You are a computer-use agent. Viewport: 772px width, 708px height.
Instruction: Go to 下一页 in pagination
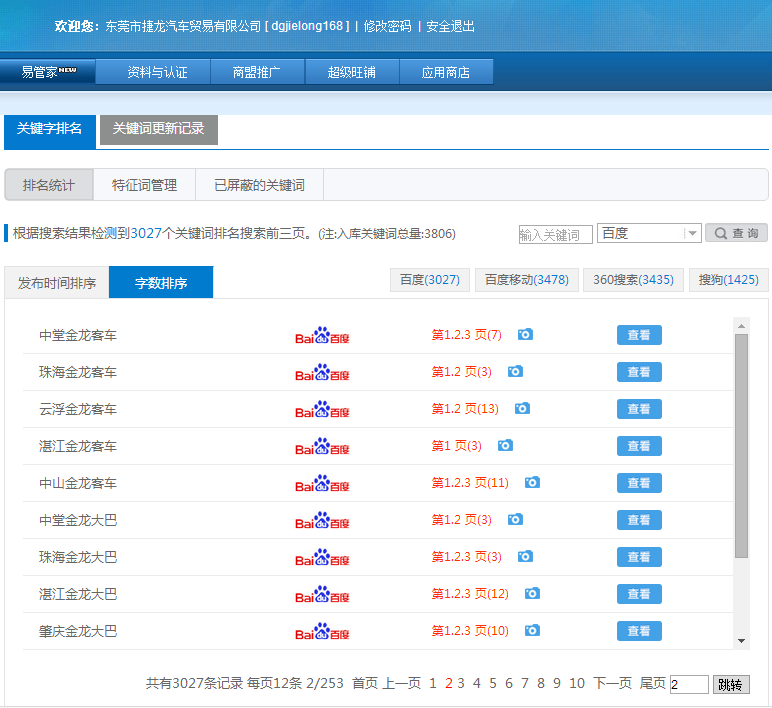[x=612, y=683]
